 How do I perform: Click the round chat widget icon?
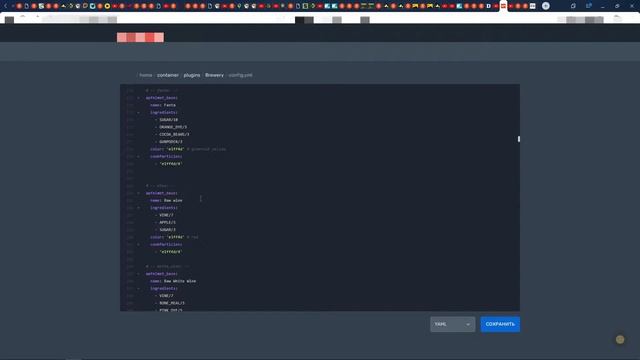620,340
